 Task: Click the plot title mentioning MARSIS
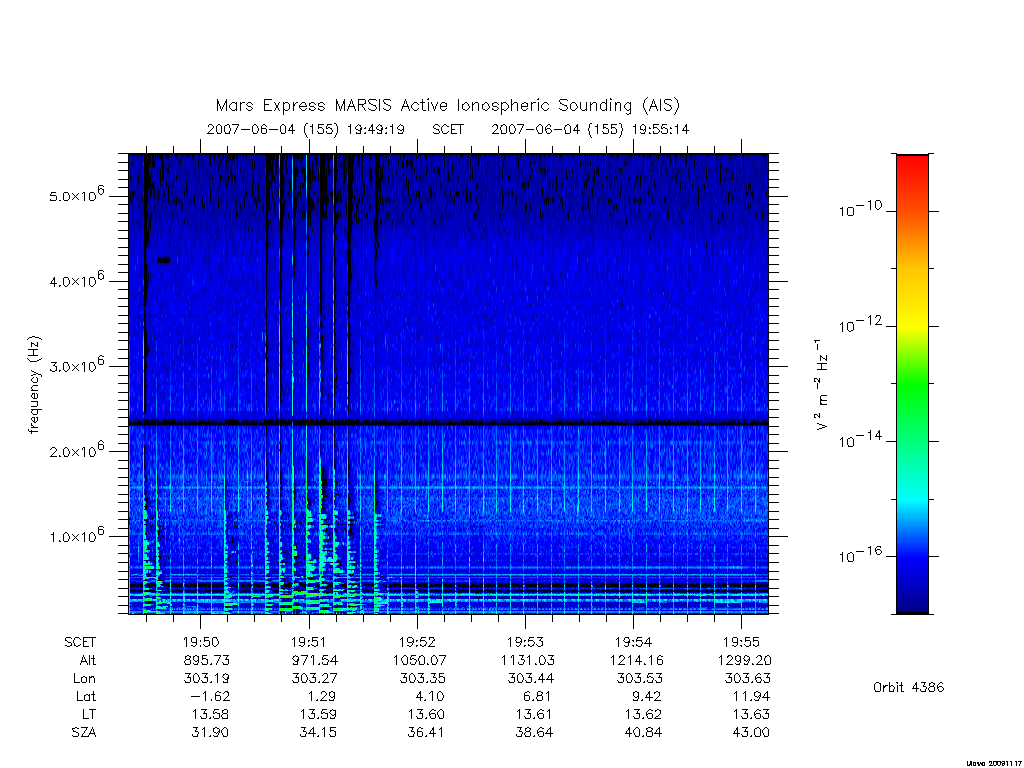coord(448,105)
